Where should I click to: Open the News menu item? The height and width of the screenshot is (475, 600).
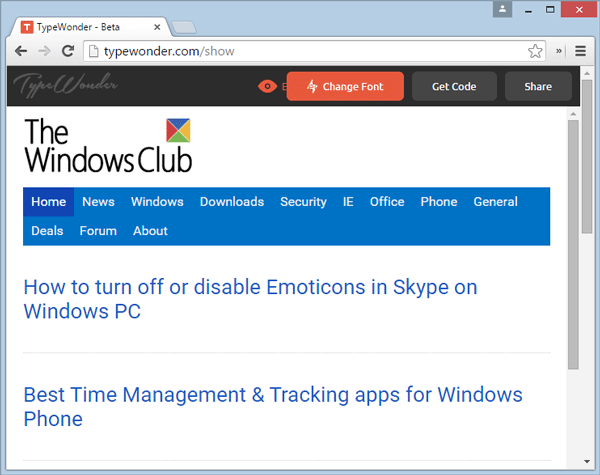(x=98, y=202)
